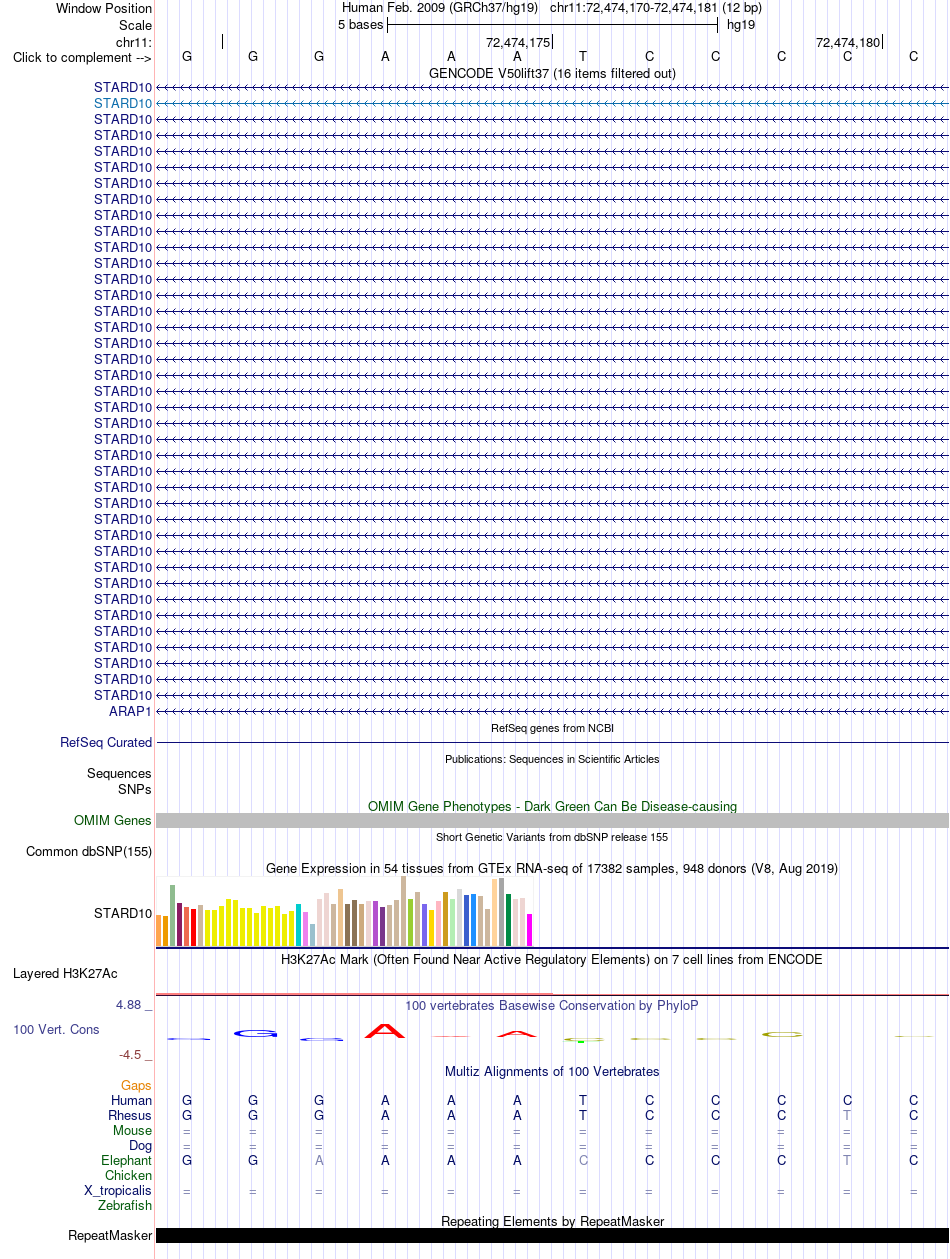
Task: Select the Mouse species label
Action: [x=132, y=1131]
